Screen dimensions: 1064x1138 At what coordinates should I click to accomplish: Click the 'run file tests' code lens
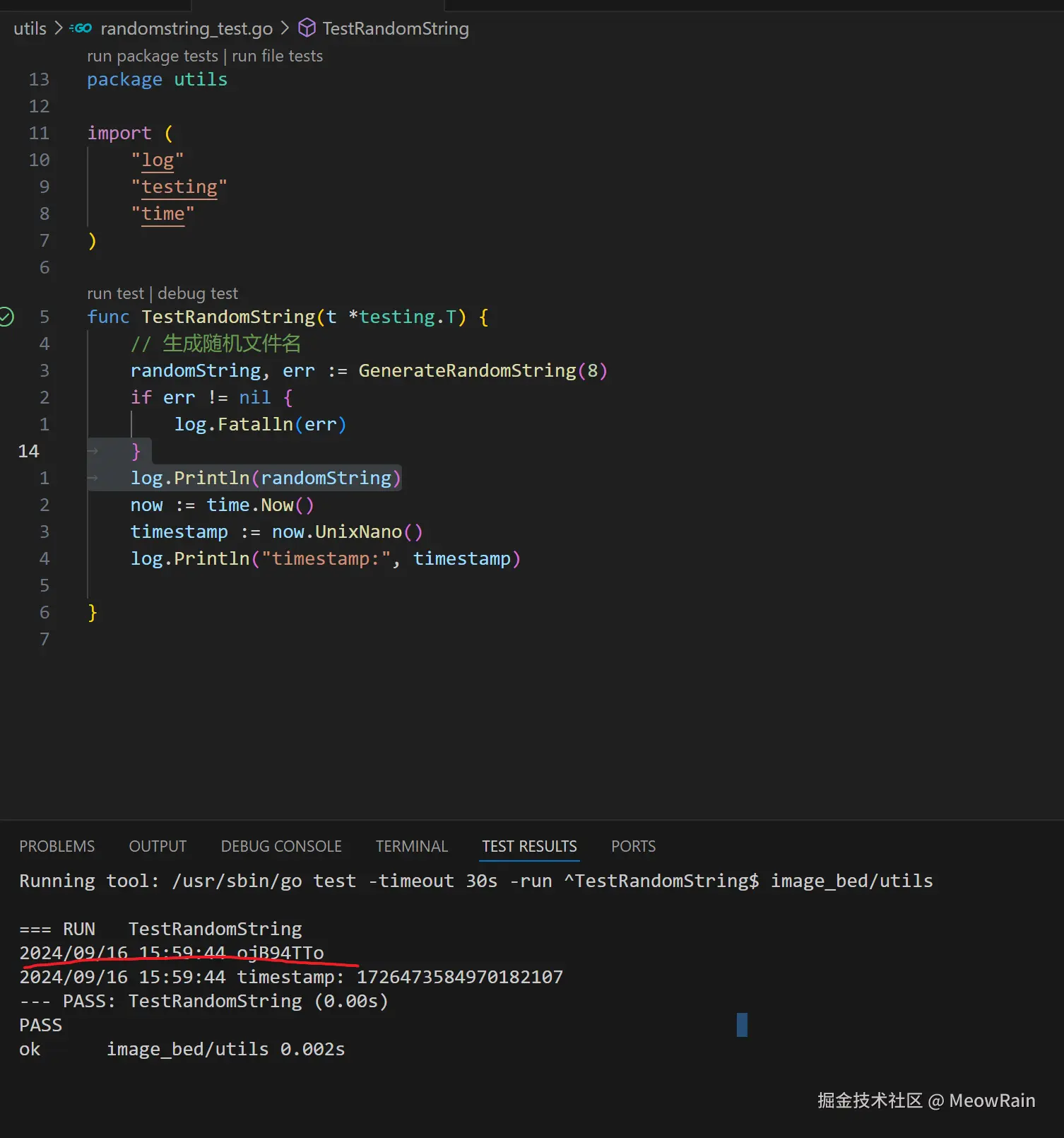(277, 56)
